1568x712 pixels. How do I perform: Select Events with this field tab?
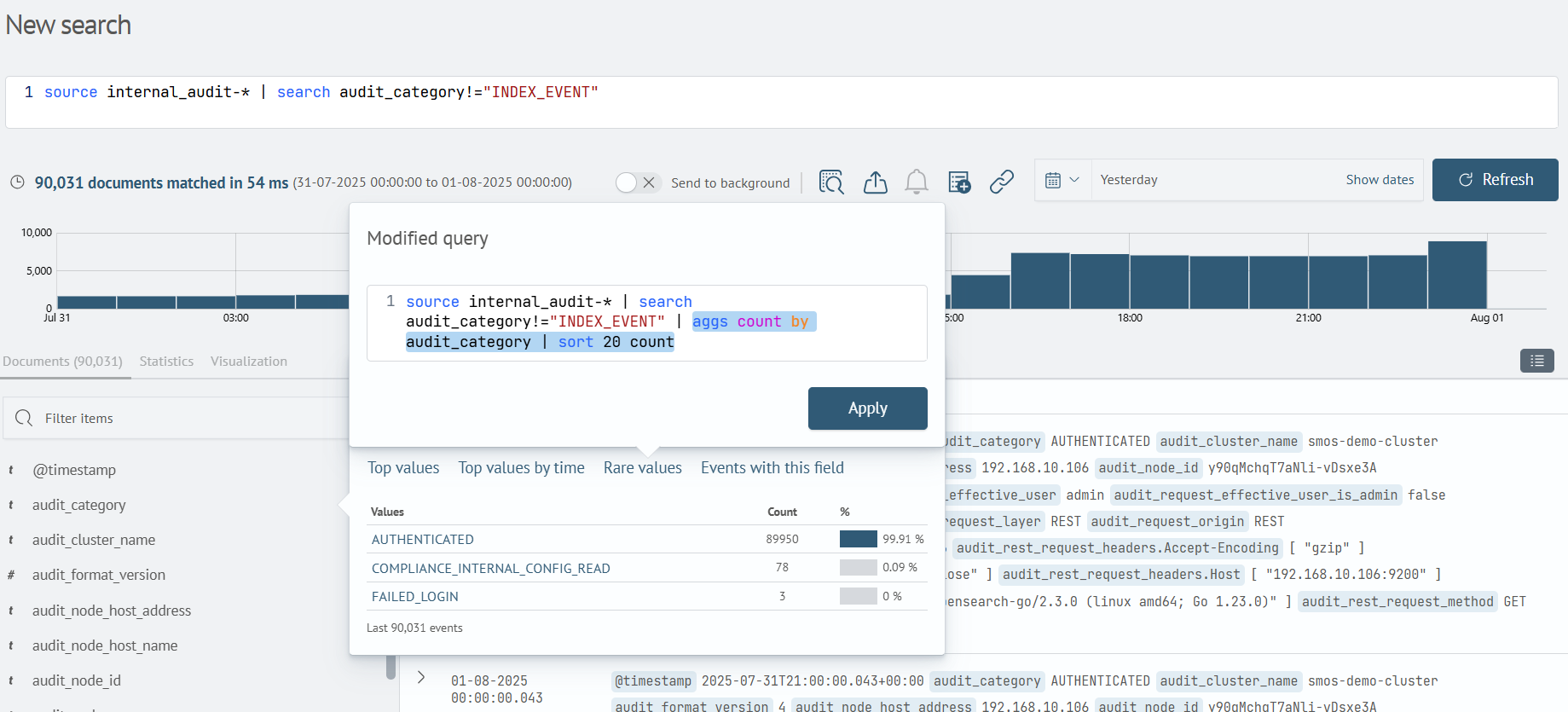pos(772,467)
